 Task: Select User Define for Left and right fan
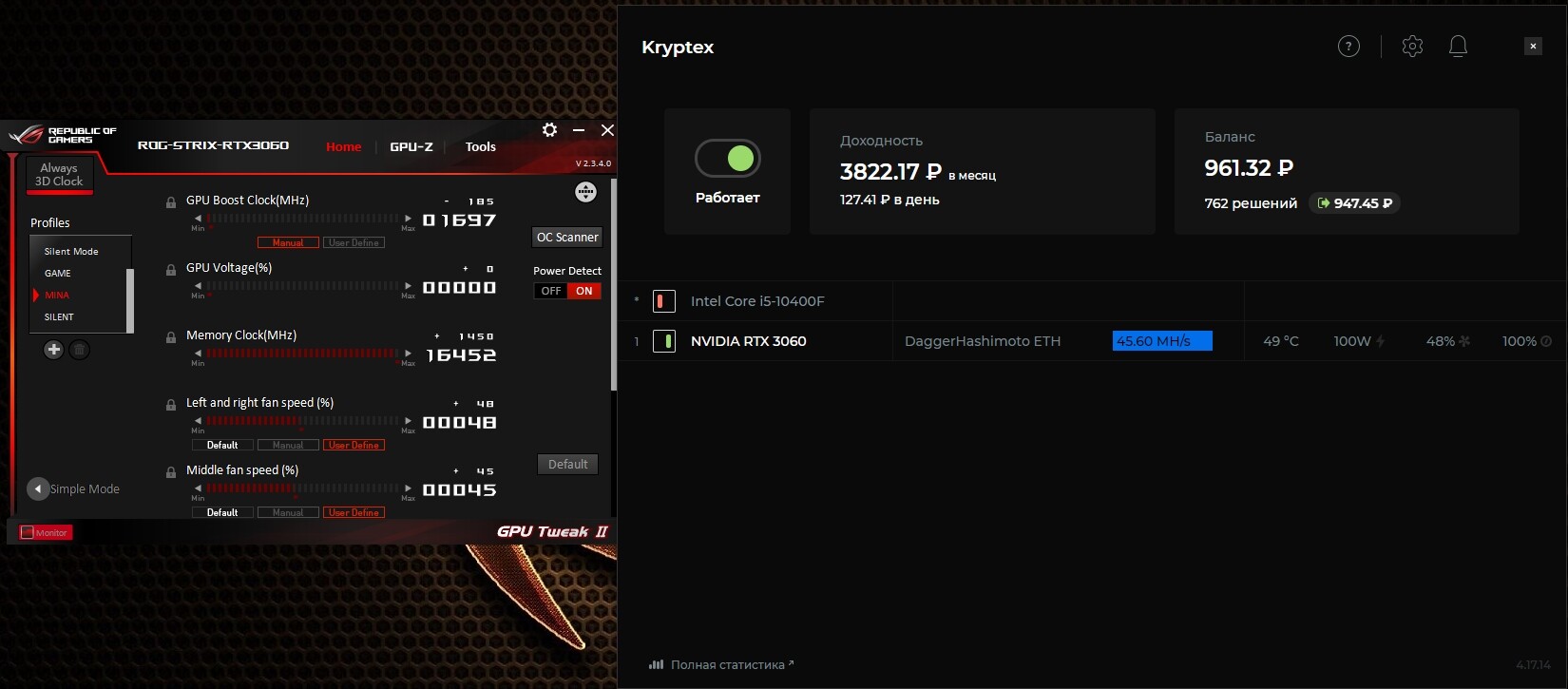pos(354,445)
